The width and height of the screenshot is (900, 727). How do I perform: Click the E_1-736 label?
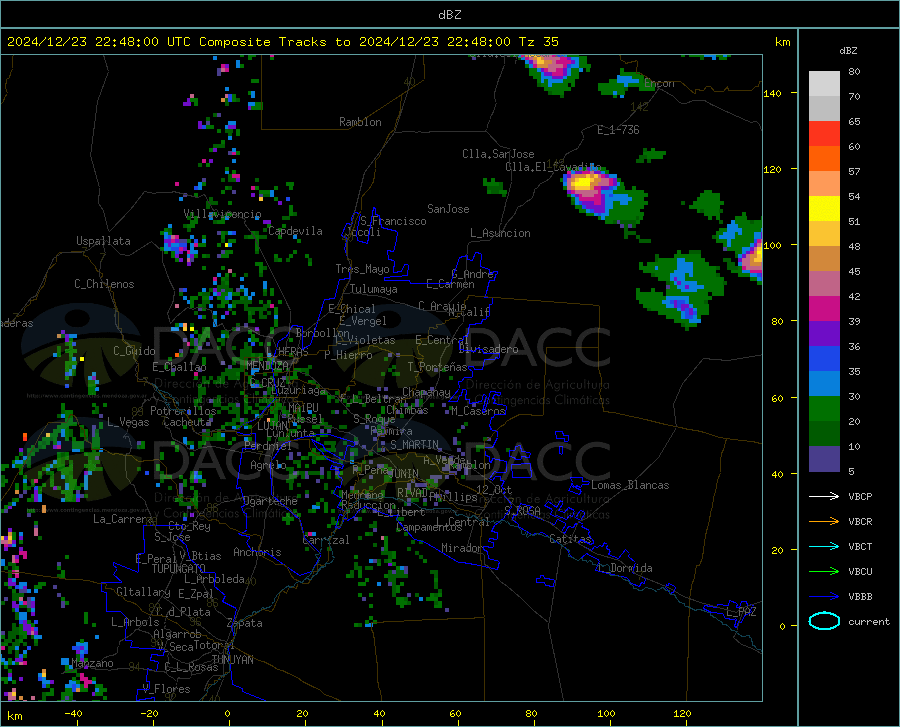(618, 130)
